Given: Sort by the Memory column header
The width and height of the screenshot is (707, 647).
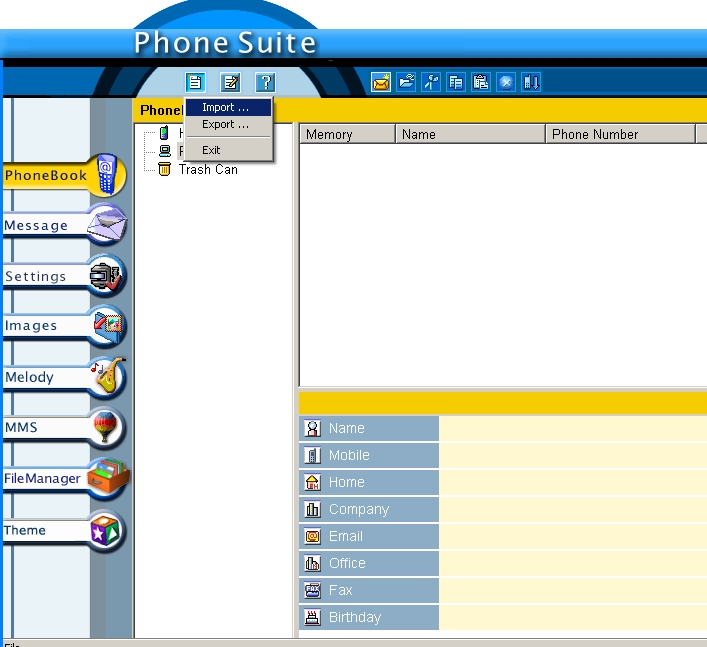Looking at the screenshot, I should point(347,134).
